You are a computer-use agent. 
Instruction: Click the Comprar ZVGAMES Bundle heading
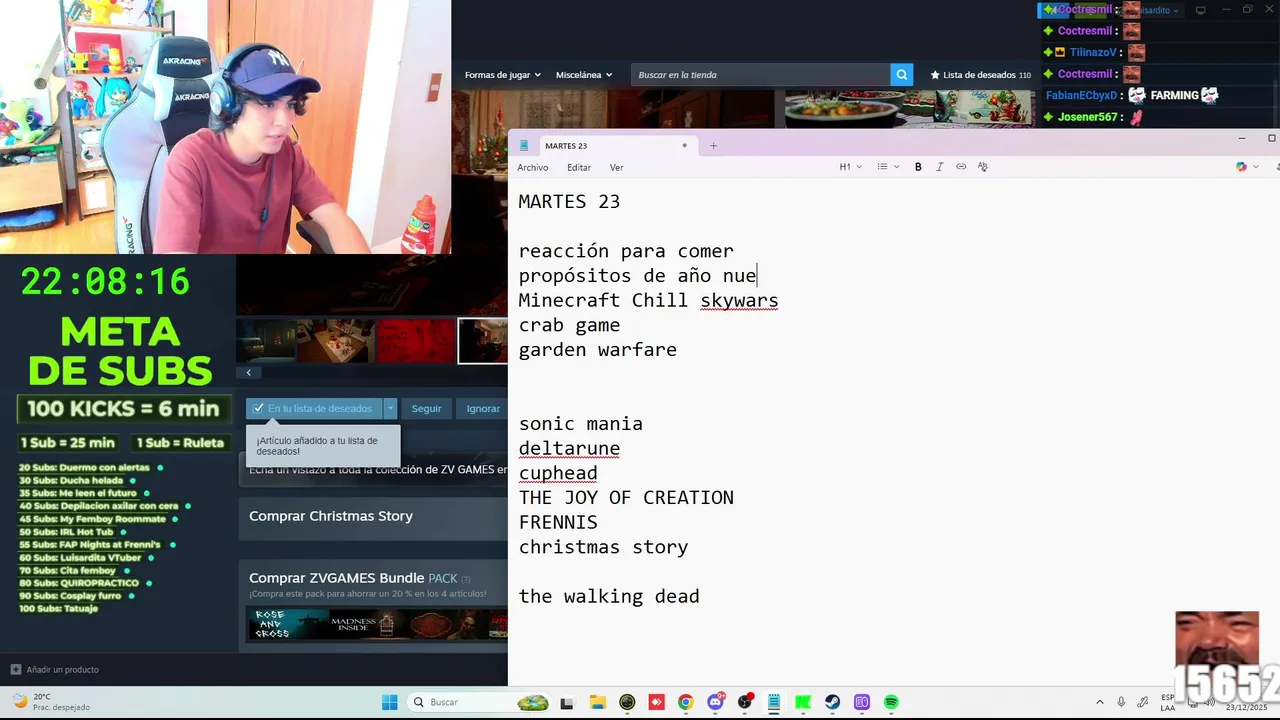(336, 578)
